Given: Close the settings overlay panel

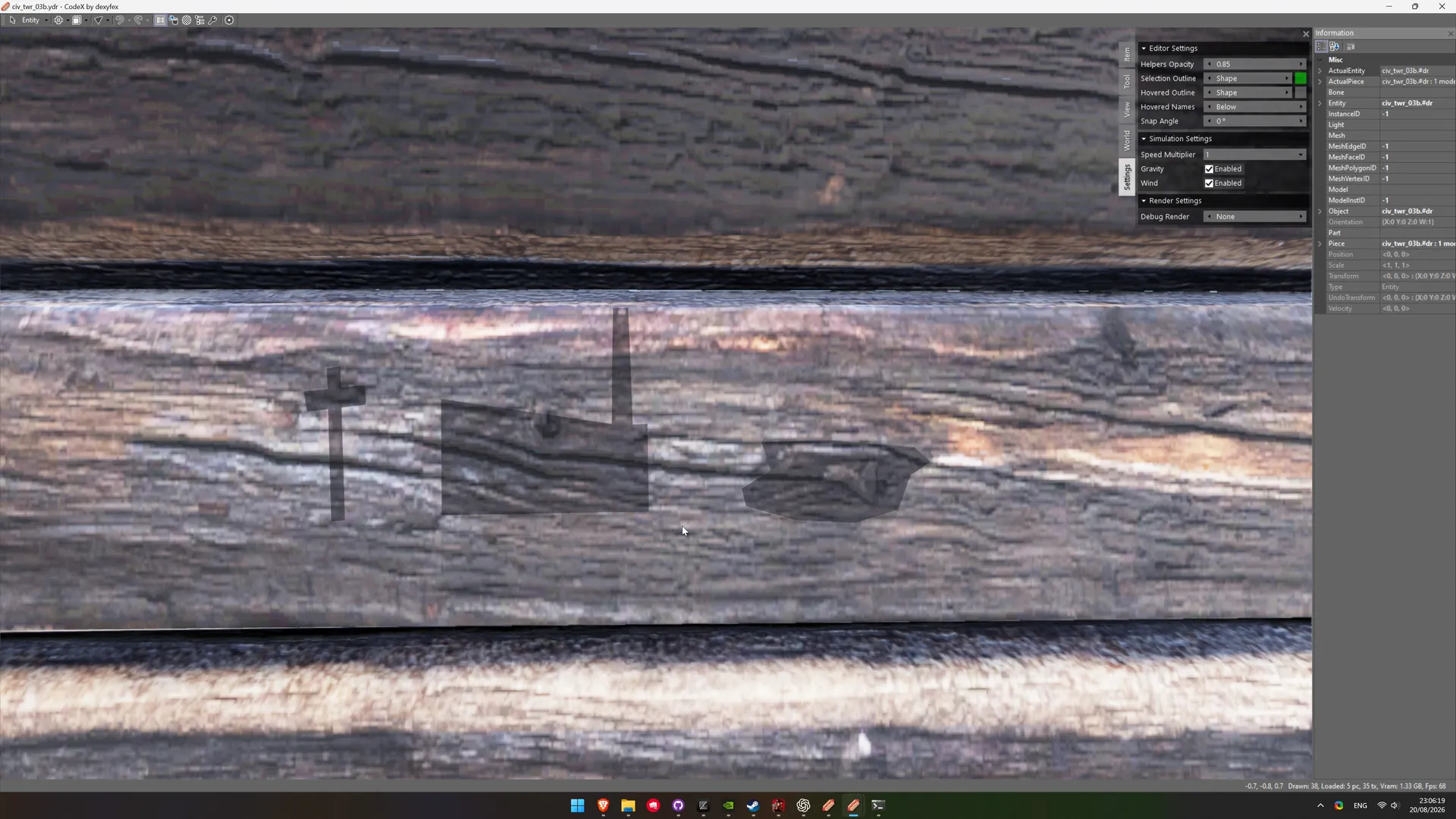Looking at the screenshot, I should point(1306,34).
